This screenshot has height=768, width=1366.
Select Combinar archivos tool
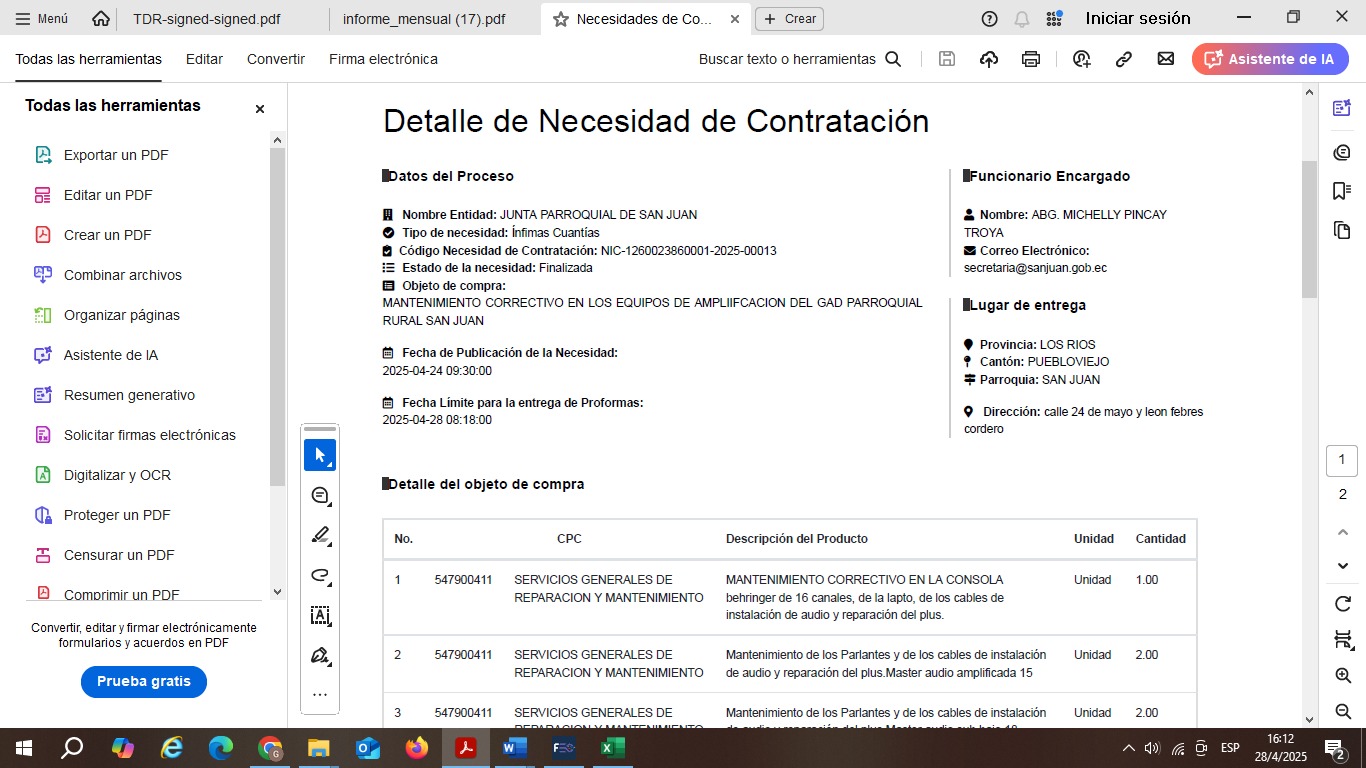coord(122,275)
